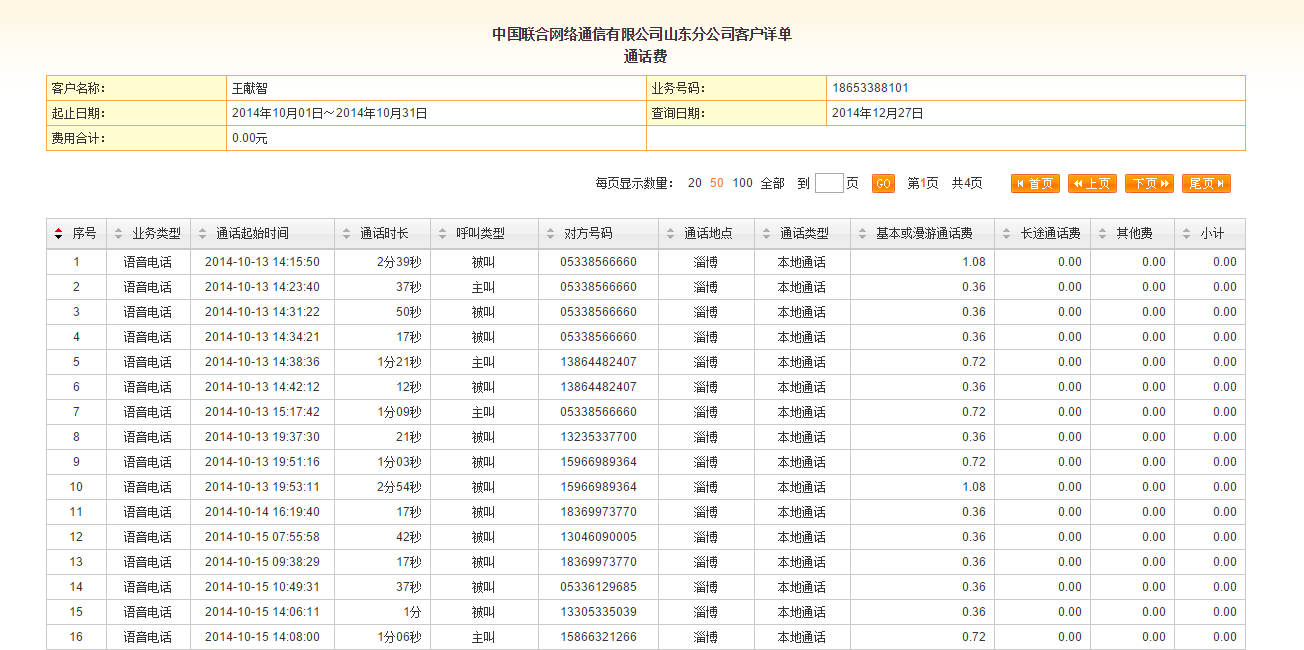Show 100 records per page

742,184
